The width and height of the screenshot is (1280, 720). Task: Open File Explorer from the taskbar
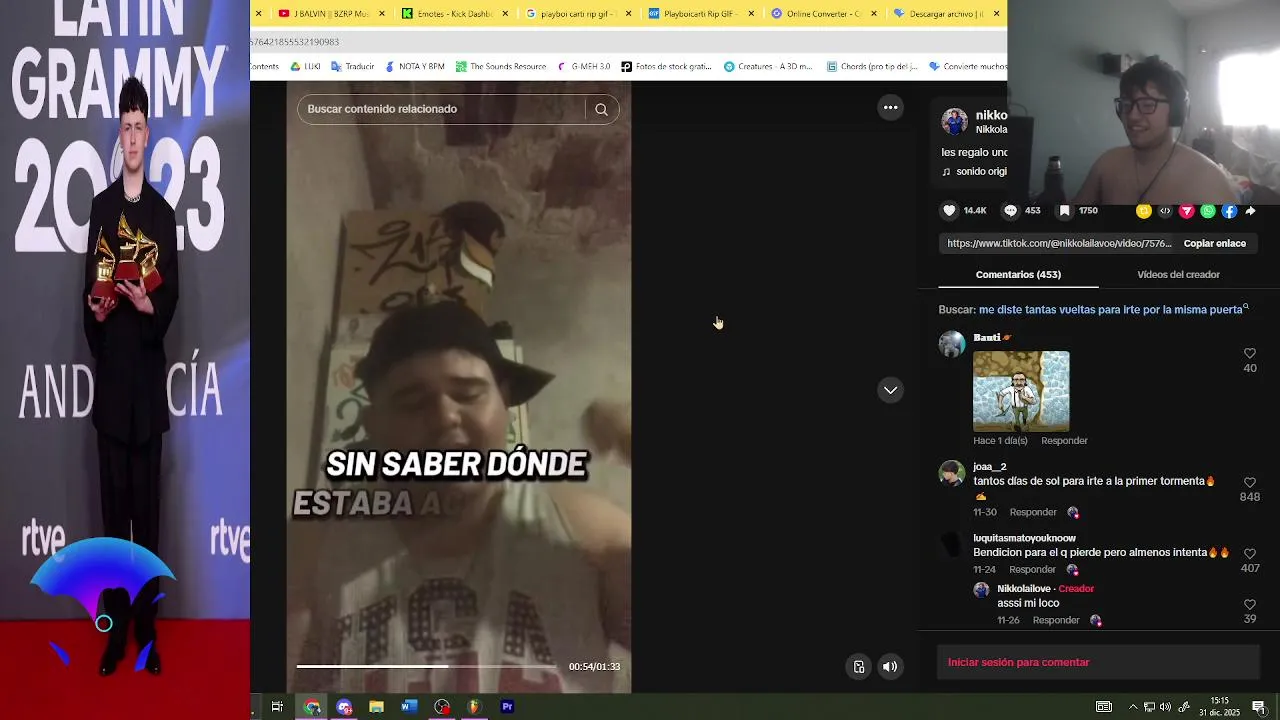(376, 707)
